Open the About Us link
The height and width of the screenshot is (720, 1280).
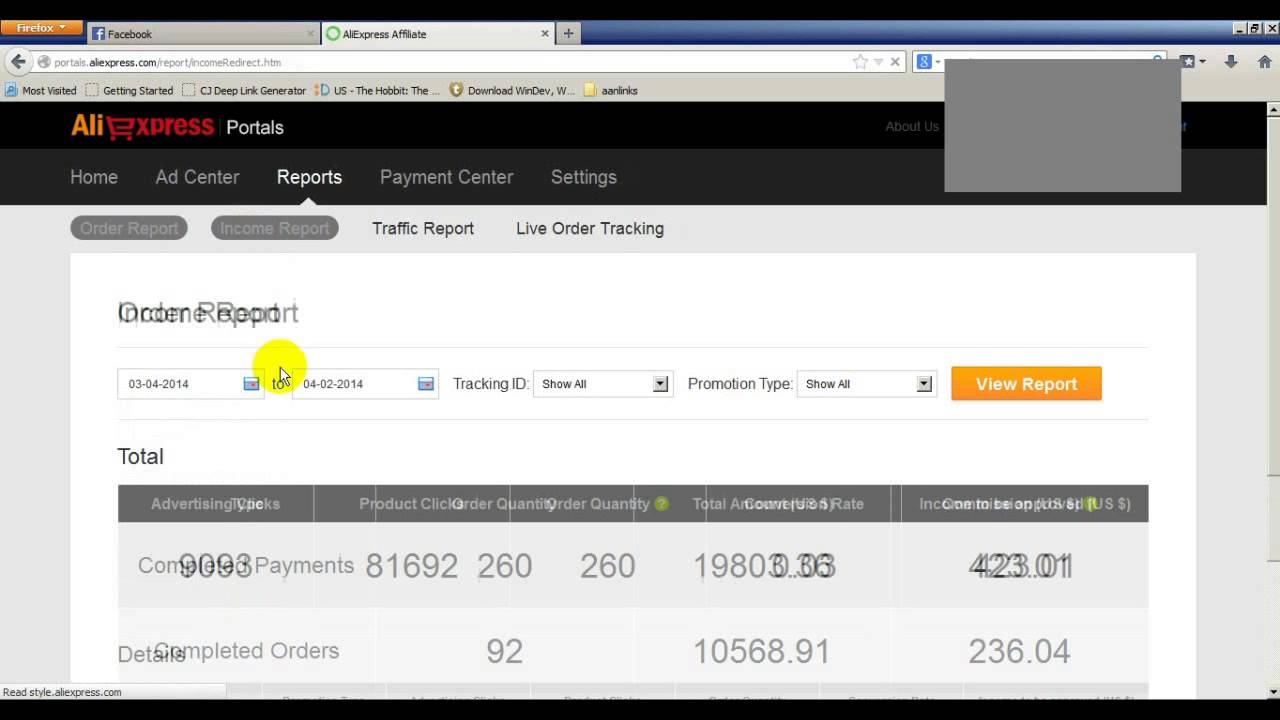pyautogui.click(x=912, y=126)
